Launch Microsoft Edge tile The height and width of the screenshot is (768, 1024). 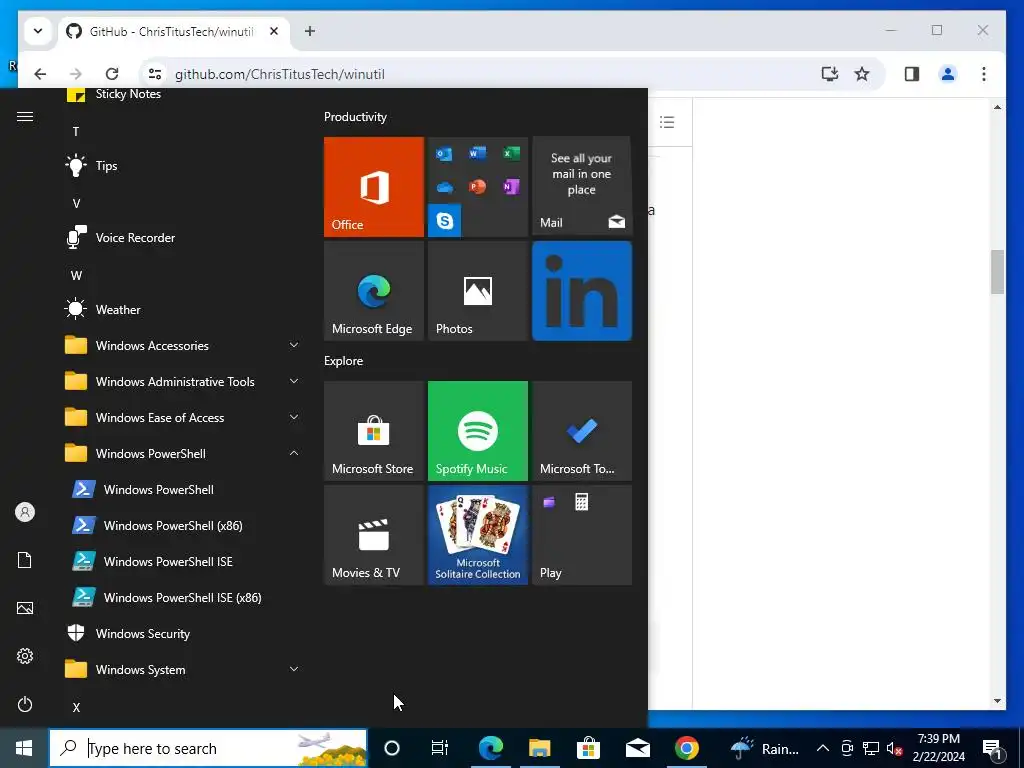coord(374,291)
